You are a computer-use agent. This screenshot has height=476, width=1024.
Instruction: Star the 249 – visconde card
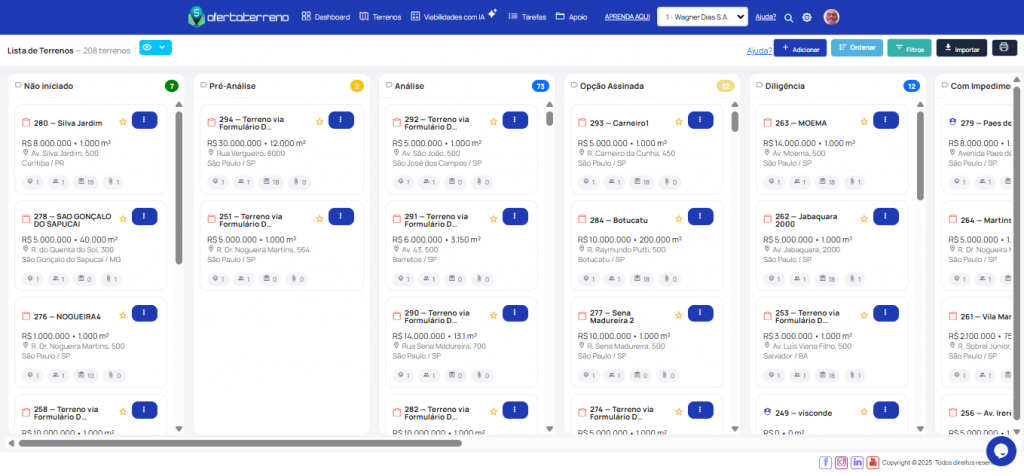(864, 412)
